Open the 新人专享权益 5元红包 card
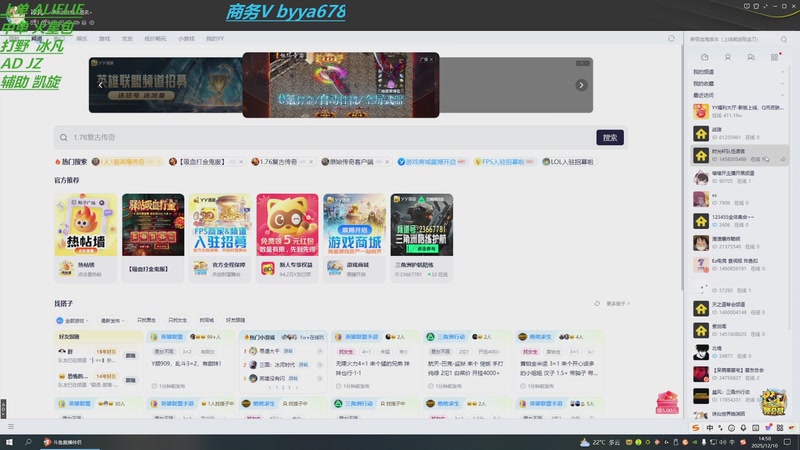Screen dimensions: 800x450 [287, 237]
